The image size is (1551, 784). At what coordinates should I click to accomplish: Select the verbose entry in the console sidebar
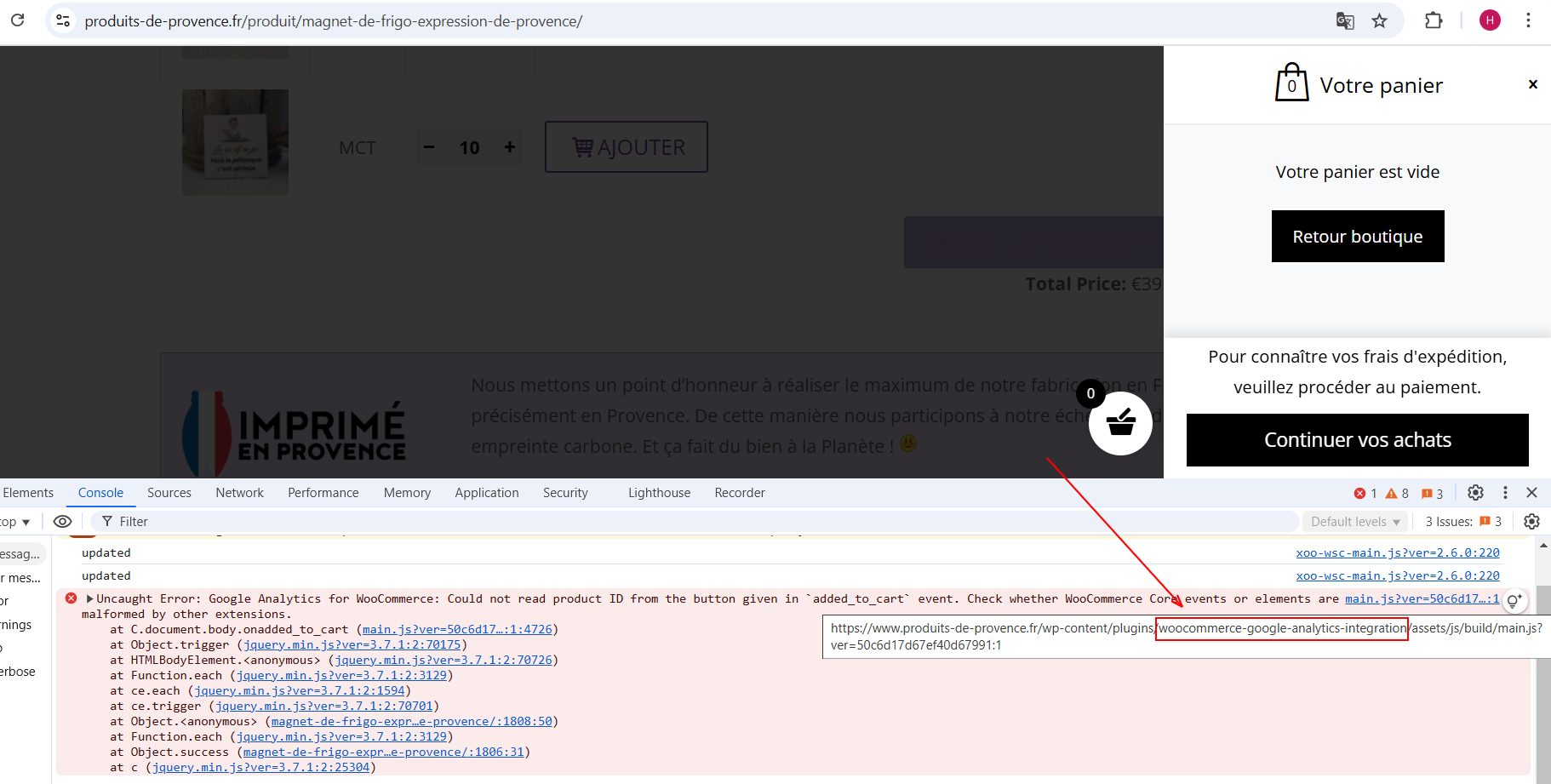(18, 671)
